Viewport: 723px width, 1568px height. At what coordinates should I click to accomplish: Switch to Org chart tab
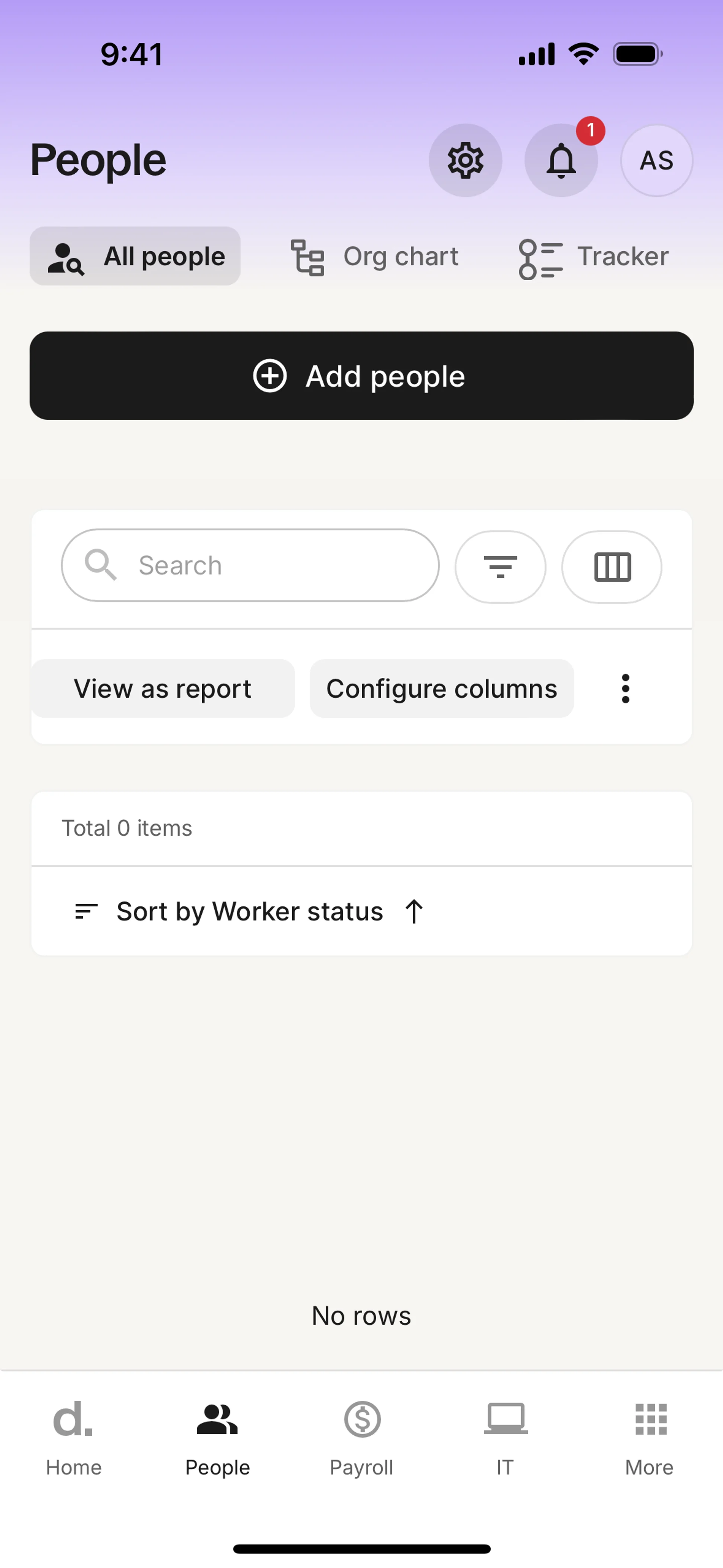tap(375, 256)
